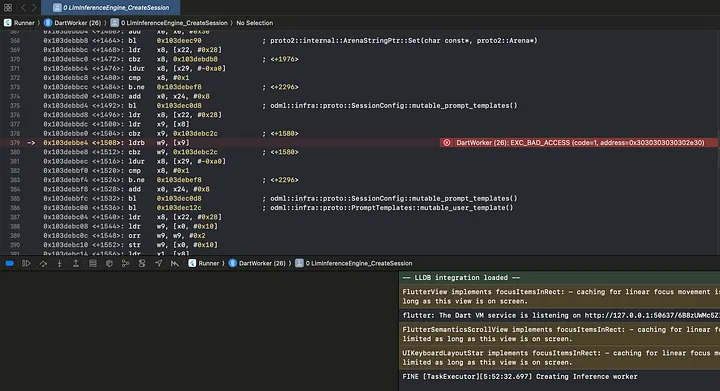
Task: Click address 0x103deec90 on line 368
Action: pos(179,40)
